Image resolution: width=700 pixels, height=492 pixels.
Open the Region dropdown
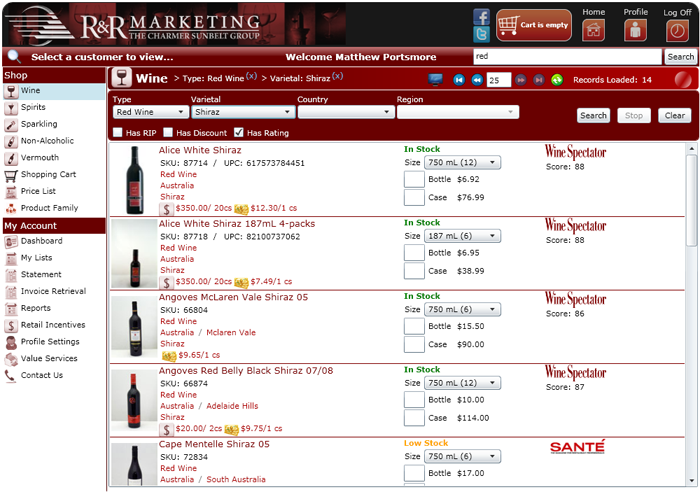[458, 112]
